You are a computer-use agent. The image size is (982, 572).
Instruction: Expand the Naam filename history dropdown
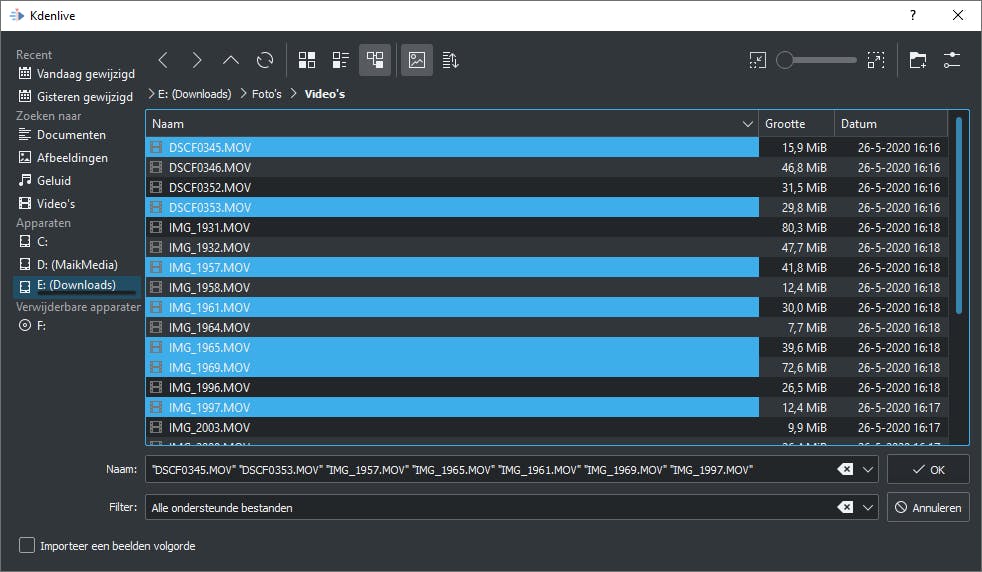(x=868, y=469)
